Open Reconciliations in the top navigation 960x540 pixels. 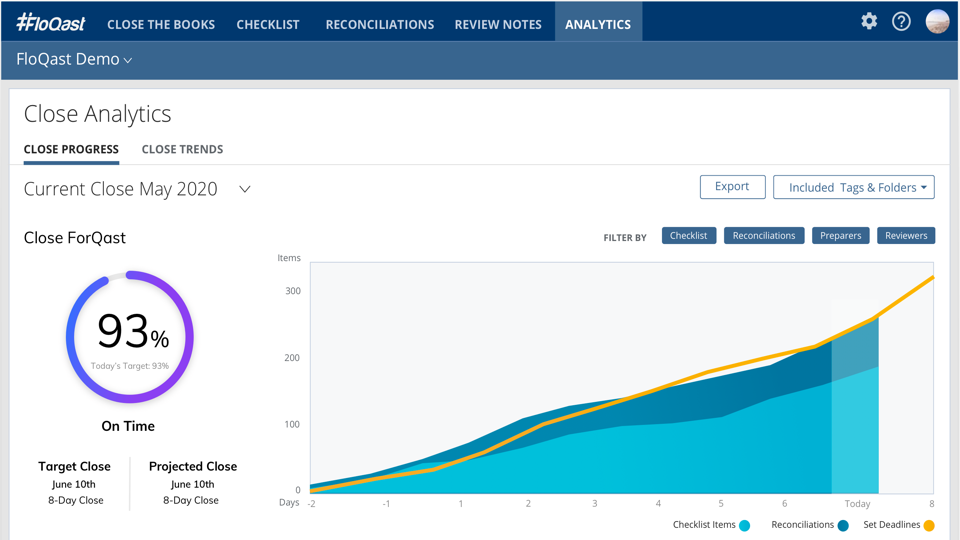380,24
